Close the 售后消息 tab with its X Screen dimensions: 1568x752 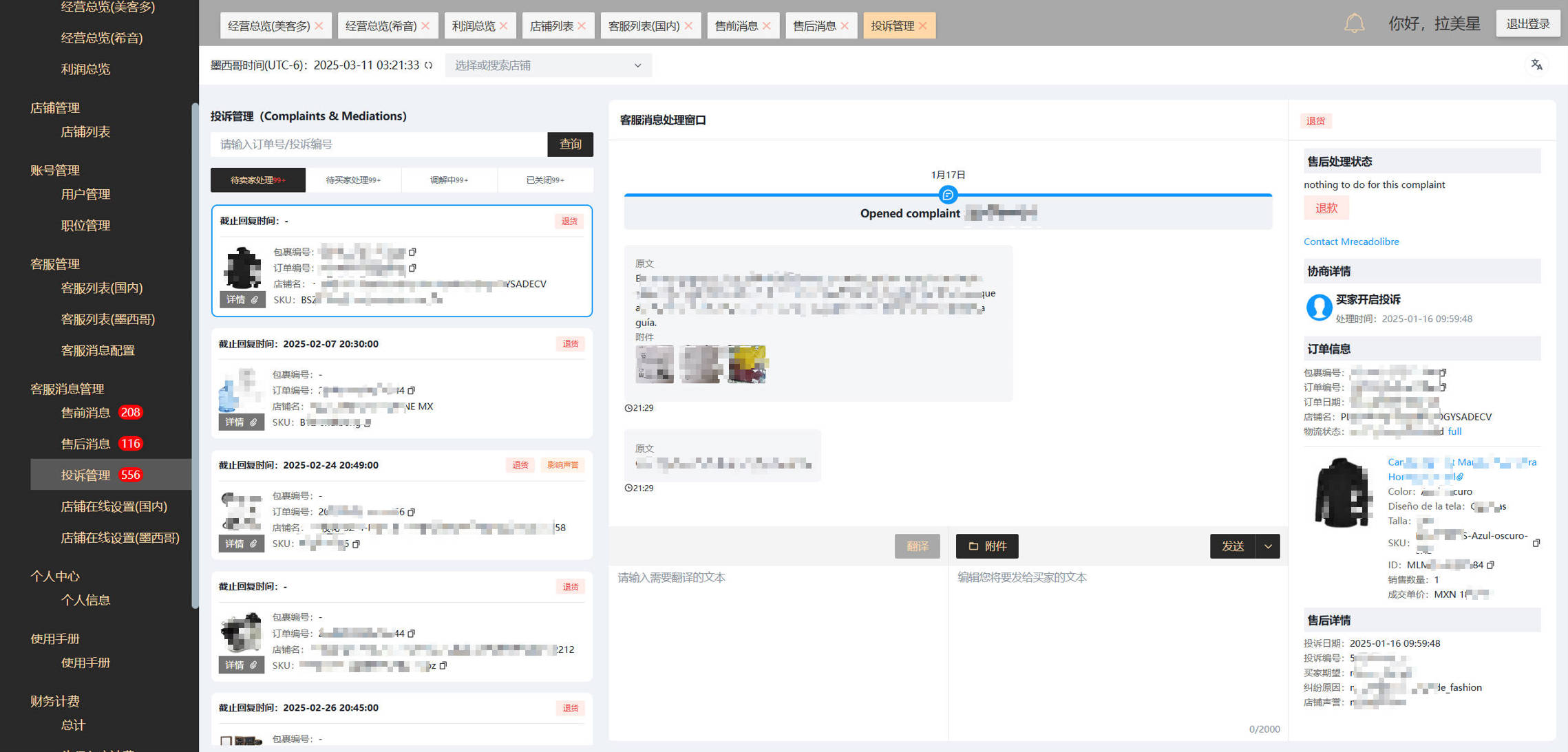[845, 25]
